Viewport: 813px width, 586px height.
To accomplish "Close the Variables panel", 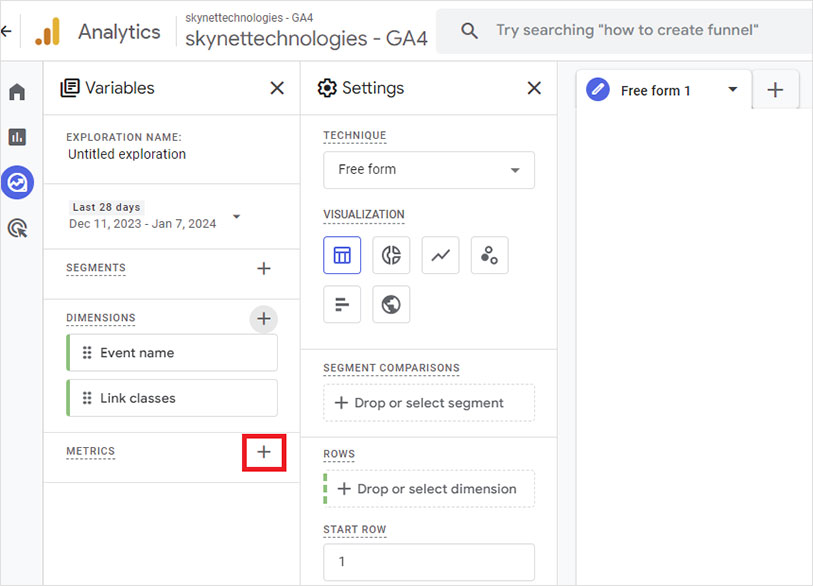I will pyautogui.click(x=277, y=88).
